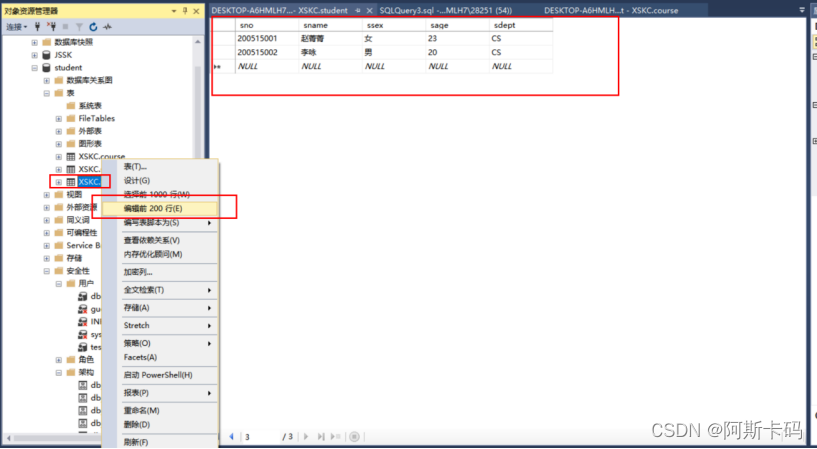This screenshot has height=449, width=817.
Task: Click the connect plug icon
Action: [38, 27]
